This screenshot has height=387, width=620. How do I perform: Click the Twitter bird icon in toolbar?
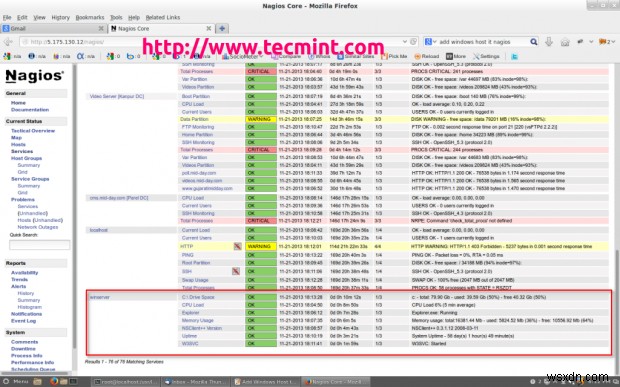[514, 57]
